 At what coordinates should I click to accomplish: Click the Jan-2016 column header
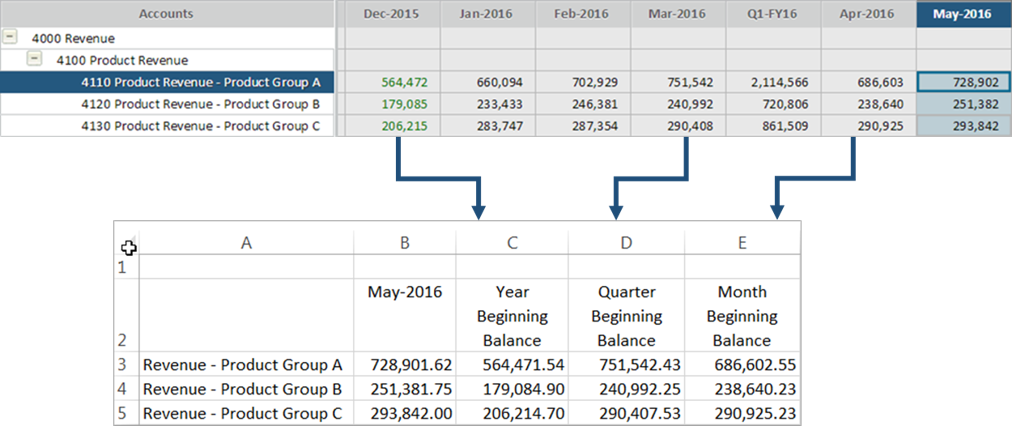pyautogui.click(x=488, y=14)
